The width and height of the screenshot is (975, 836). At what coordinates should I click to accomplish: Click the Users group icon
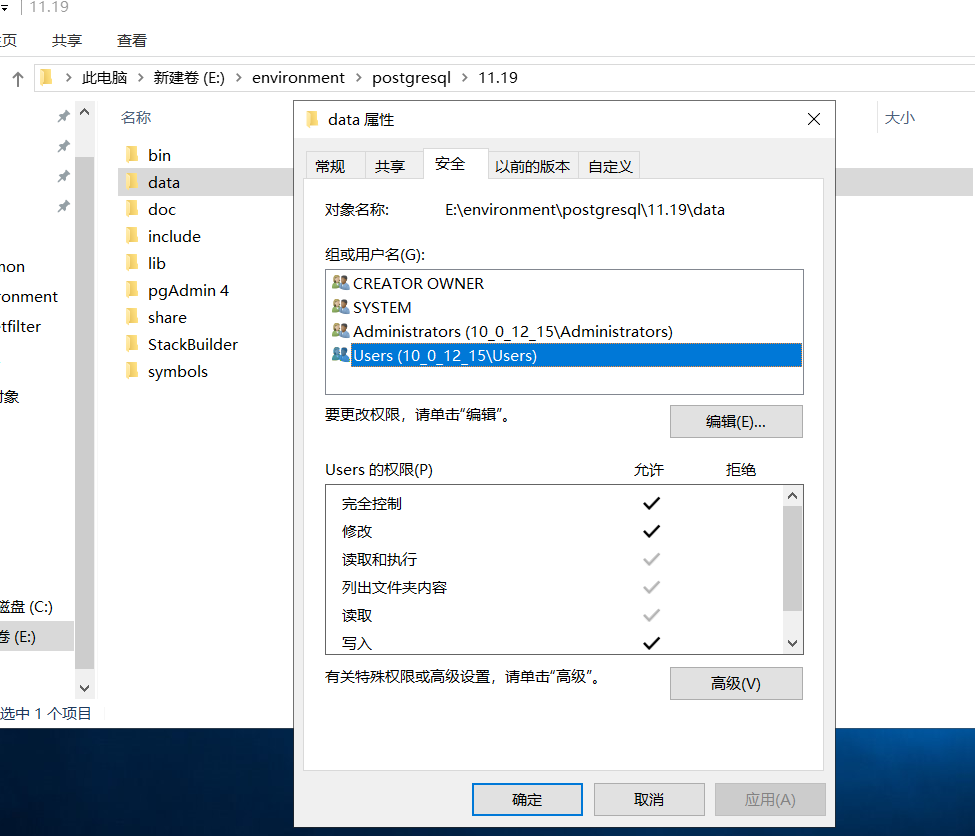(340, 355)
